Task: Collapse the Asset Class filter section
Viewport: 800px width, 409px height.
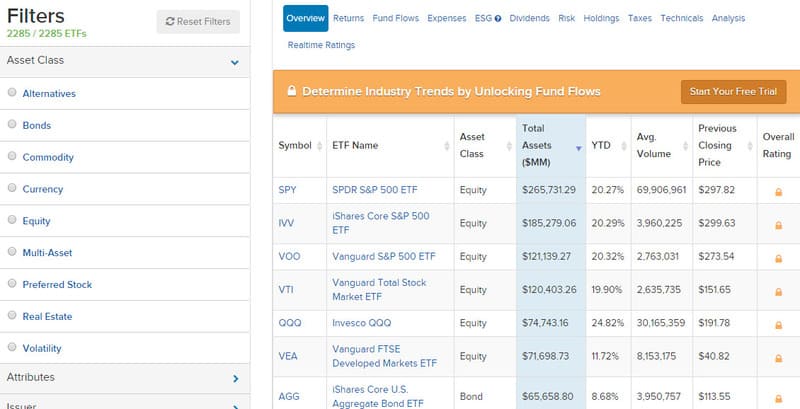Action: 235,62
